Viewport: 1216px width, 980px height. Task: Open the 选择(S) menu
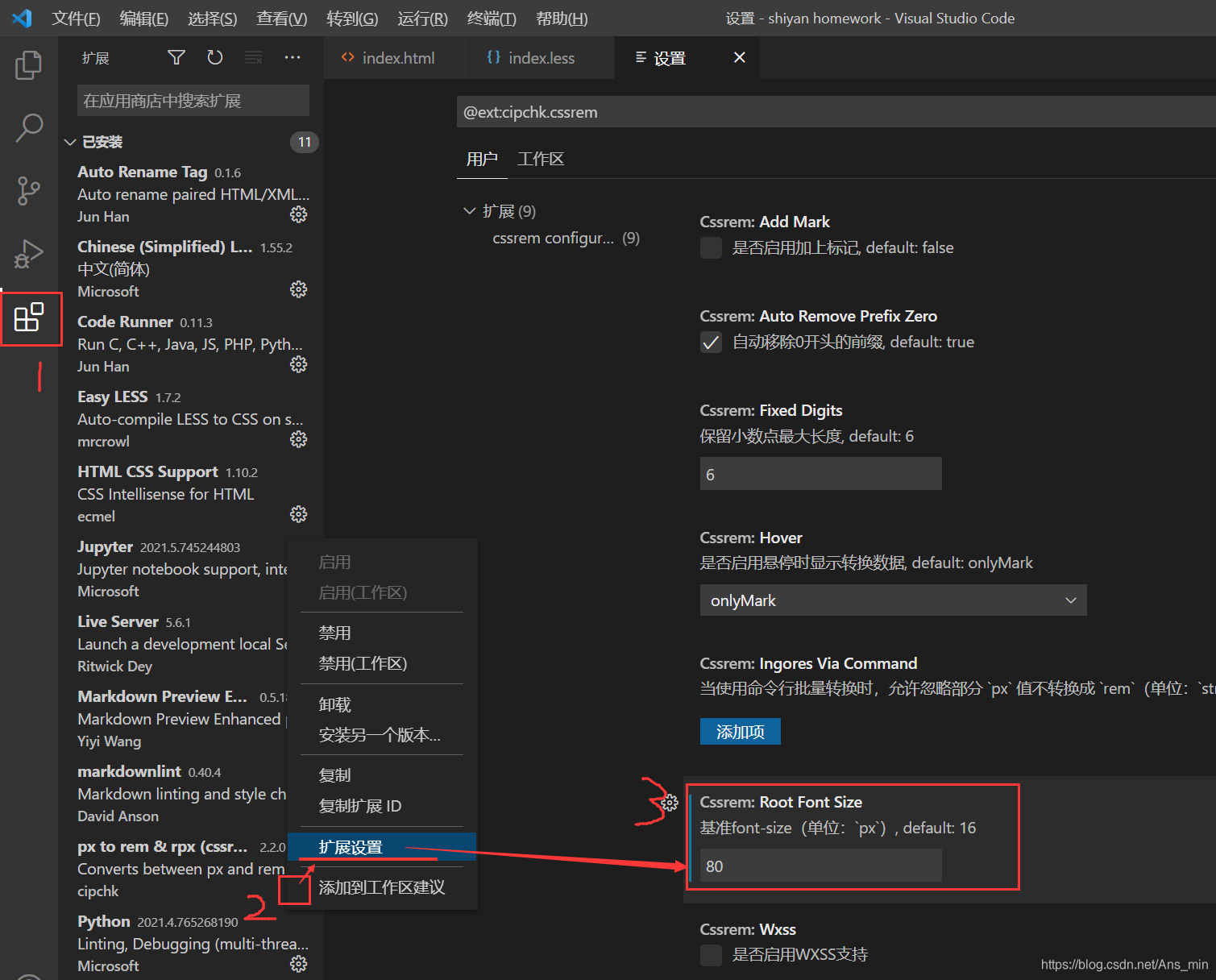pyautogui.click(x=212, y=18)
